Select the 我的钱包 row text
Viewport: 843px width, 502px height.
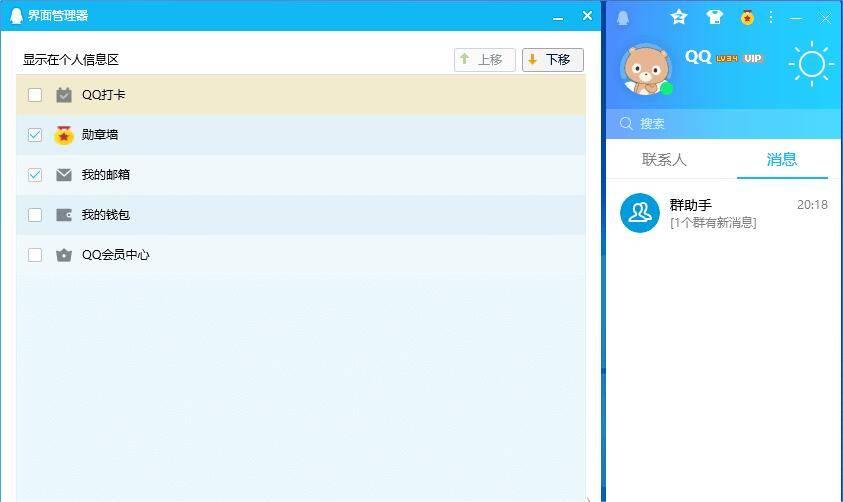105,215
